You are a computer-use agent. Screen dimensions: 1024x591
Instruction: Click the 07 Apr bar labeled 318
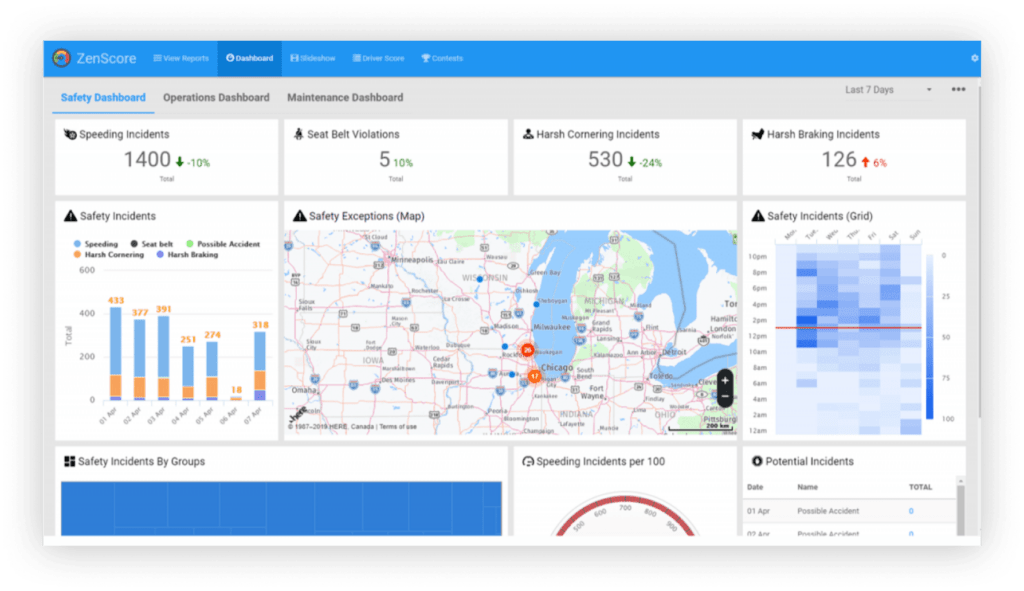[x=260, y=366]
